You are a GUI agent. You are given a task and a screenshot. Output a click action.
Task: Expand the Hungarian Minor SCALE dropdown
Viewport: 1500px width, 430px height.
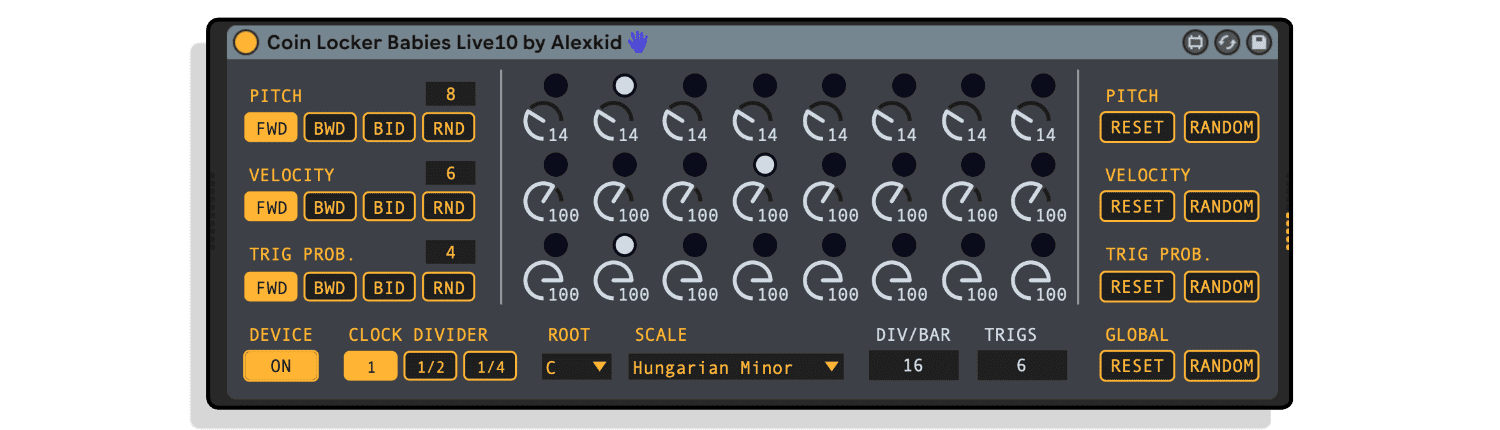point(735,367)
